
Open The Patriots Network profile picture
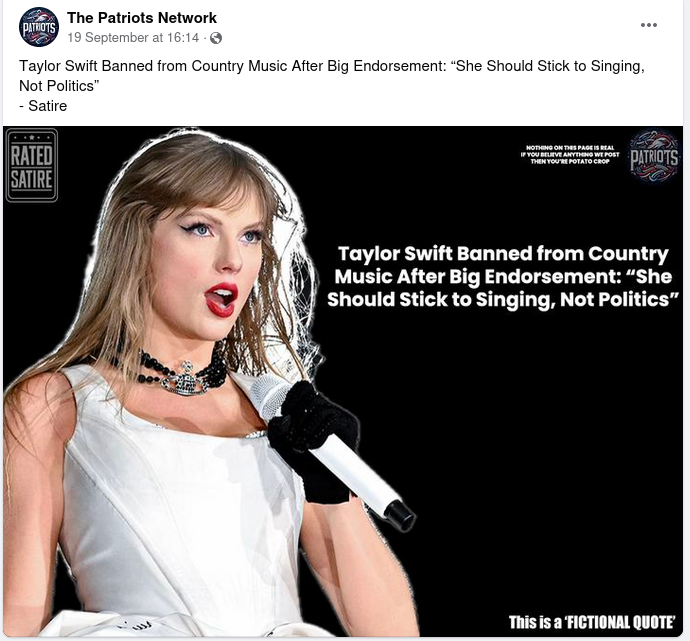tap(39, 27)
